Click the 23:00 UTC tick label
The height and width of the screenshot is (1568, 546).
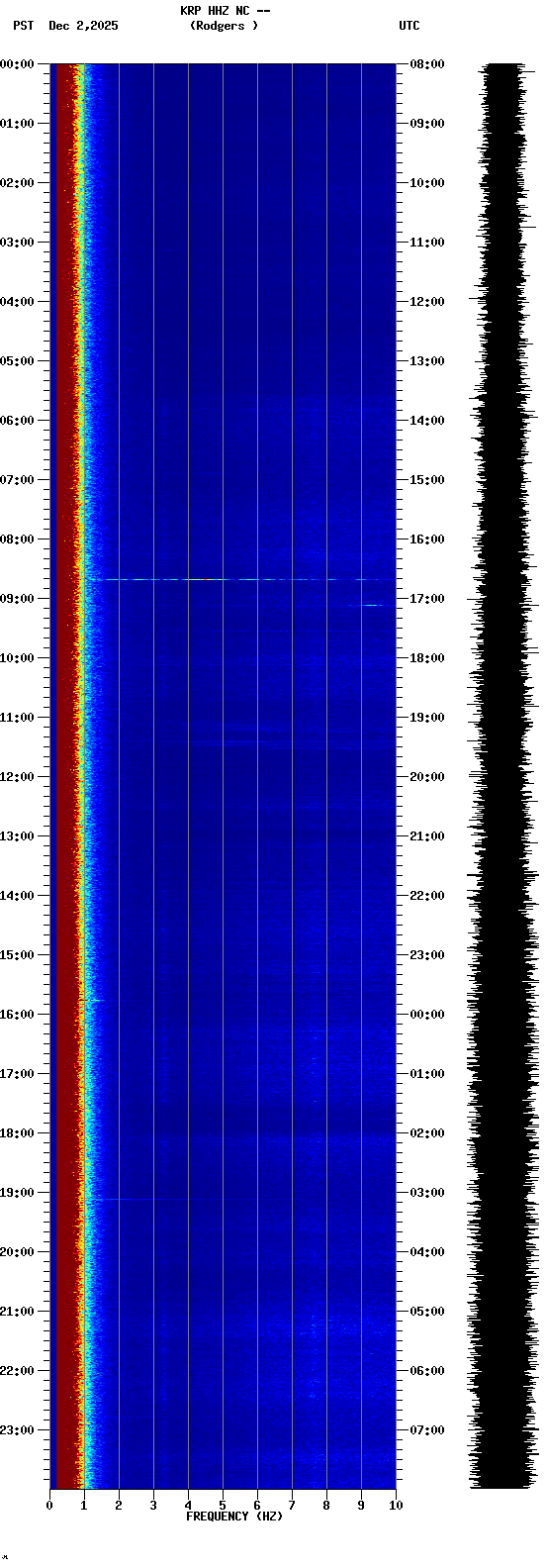(x=426, y=955)
